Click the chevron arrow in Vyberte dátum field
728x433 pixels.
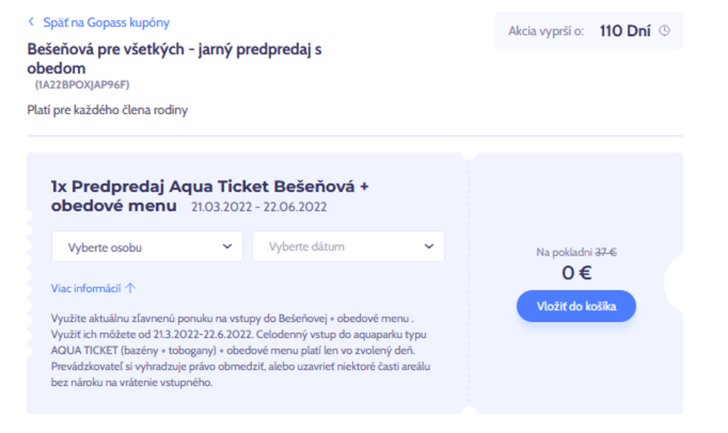click(429, 246)
